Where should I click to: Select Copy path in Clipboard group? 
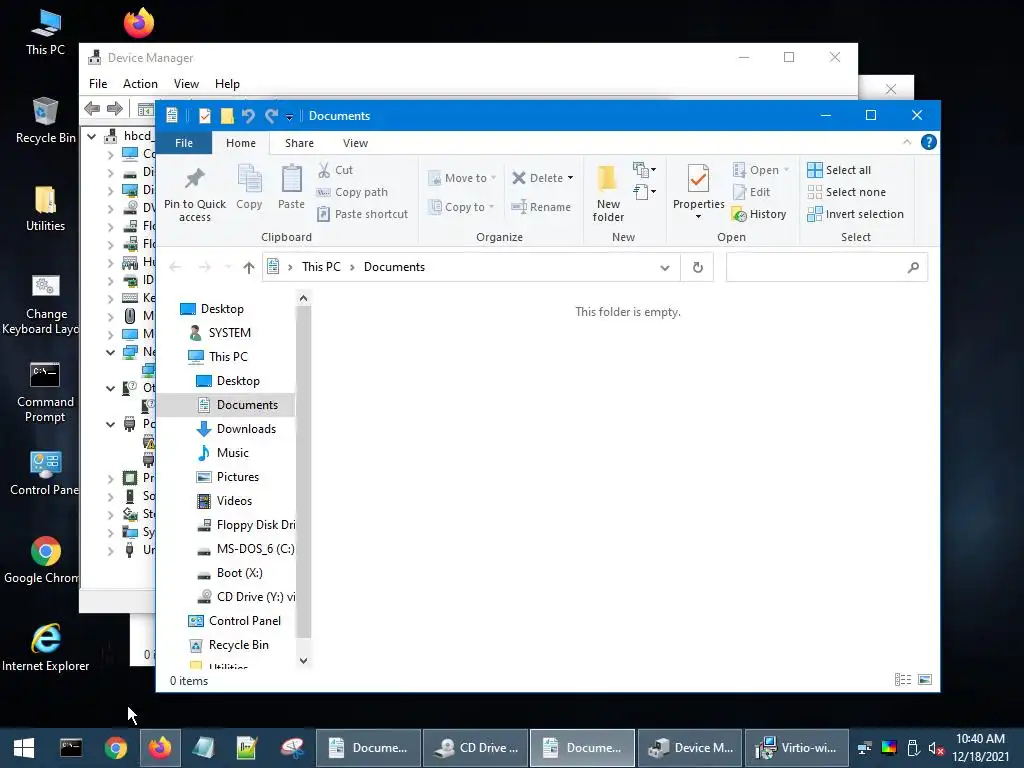click(x=353, y=192)
